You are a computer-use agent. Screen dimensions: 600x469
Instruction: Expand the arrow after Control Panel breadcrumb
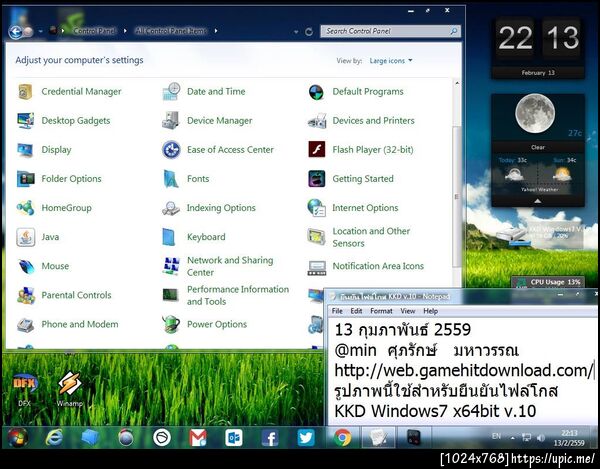125,31
